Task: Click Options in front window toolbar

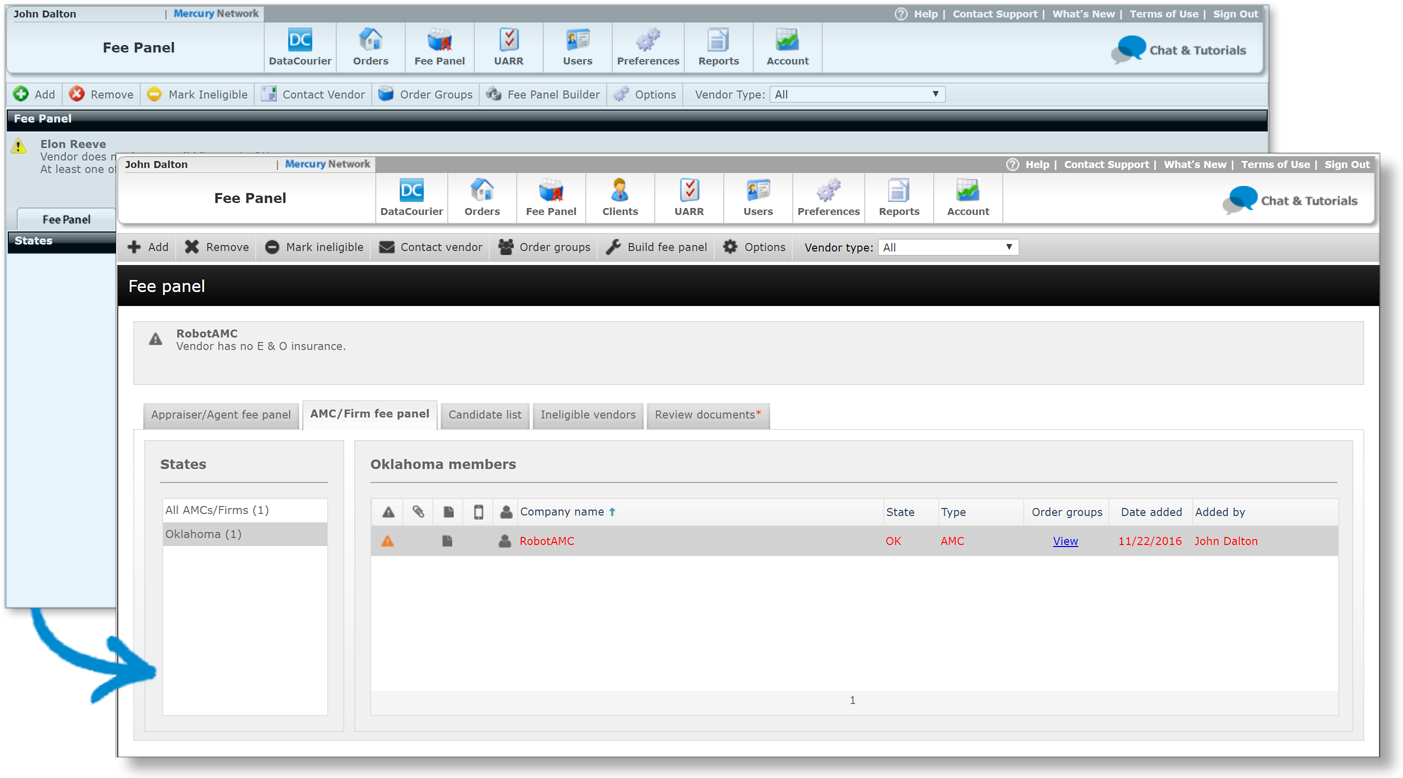Action: coord(754,247)
